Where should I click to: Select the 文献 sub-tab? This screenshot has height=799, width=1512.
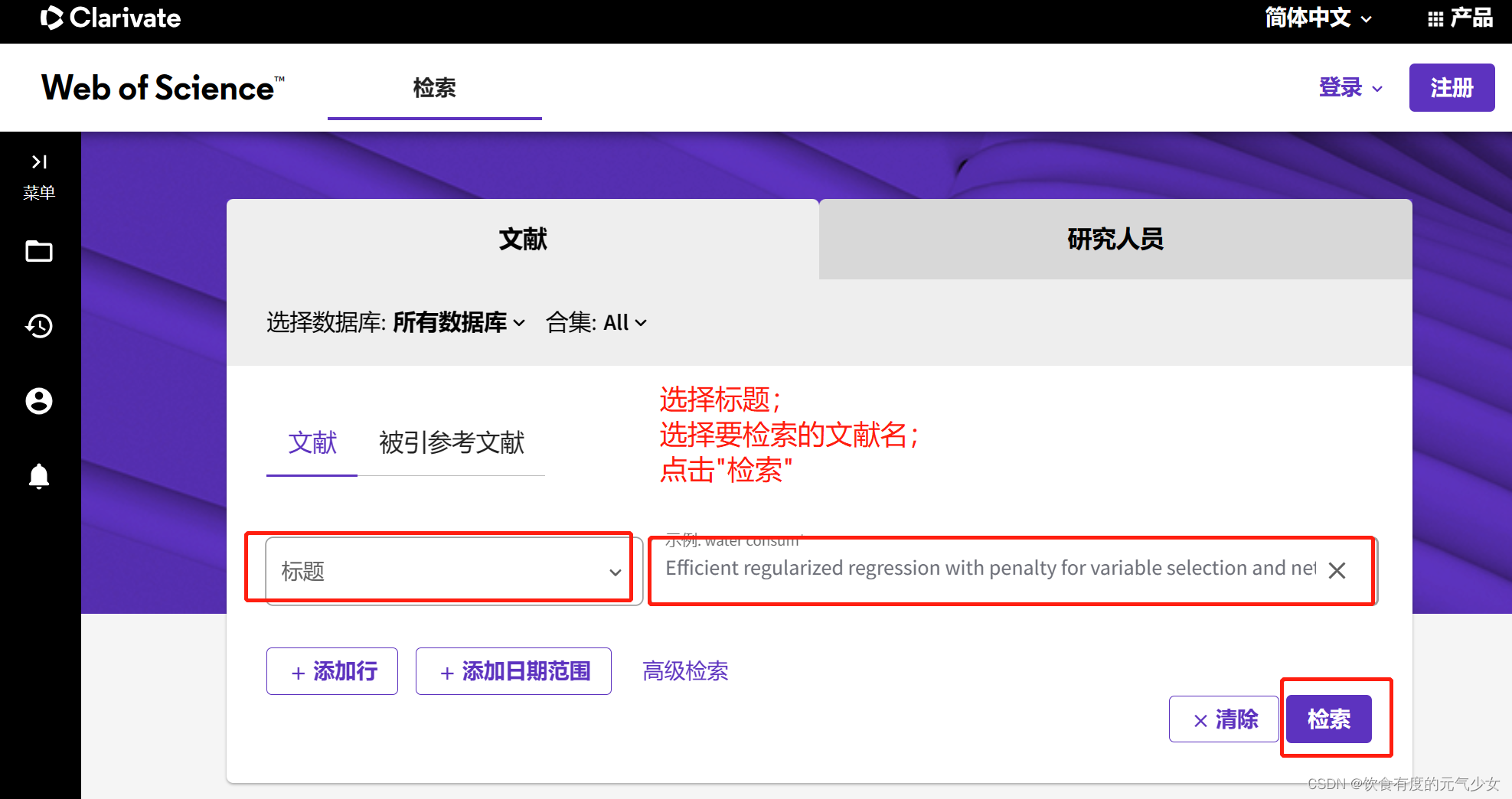[x=312, y=442]
